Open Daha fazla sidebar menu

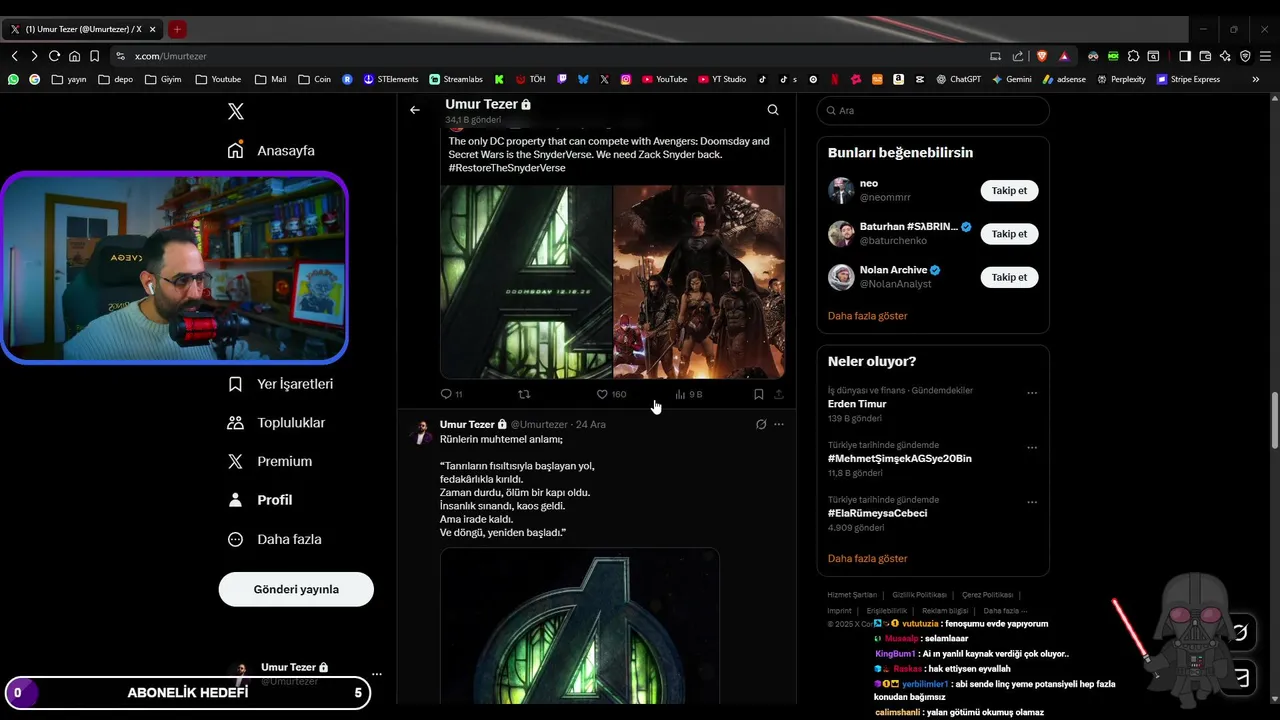click(x=275, y=539)
